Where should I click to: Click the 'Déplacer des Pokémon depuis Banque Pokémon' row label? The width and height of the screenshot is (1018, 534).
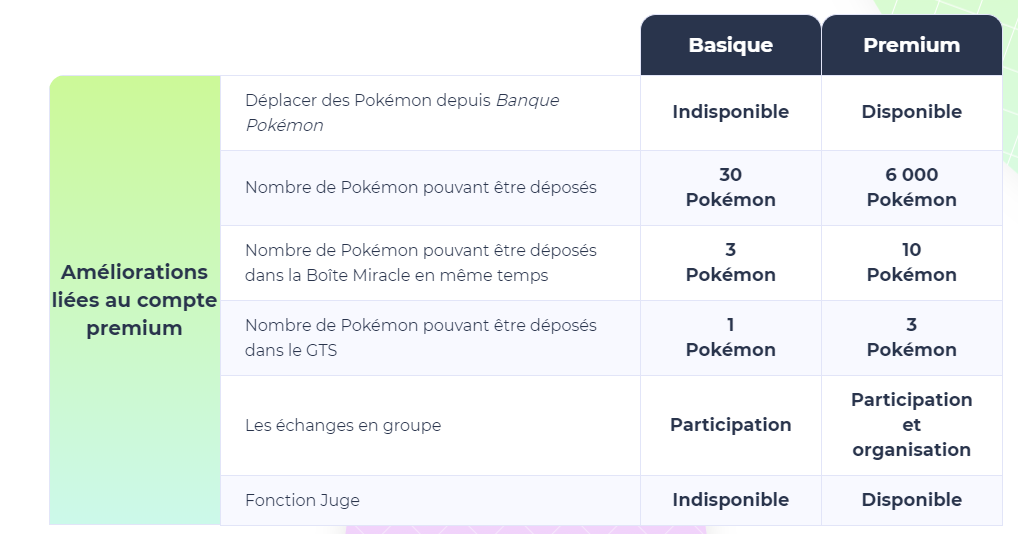click(x=402, y=112)
